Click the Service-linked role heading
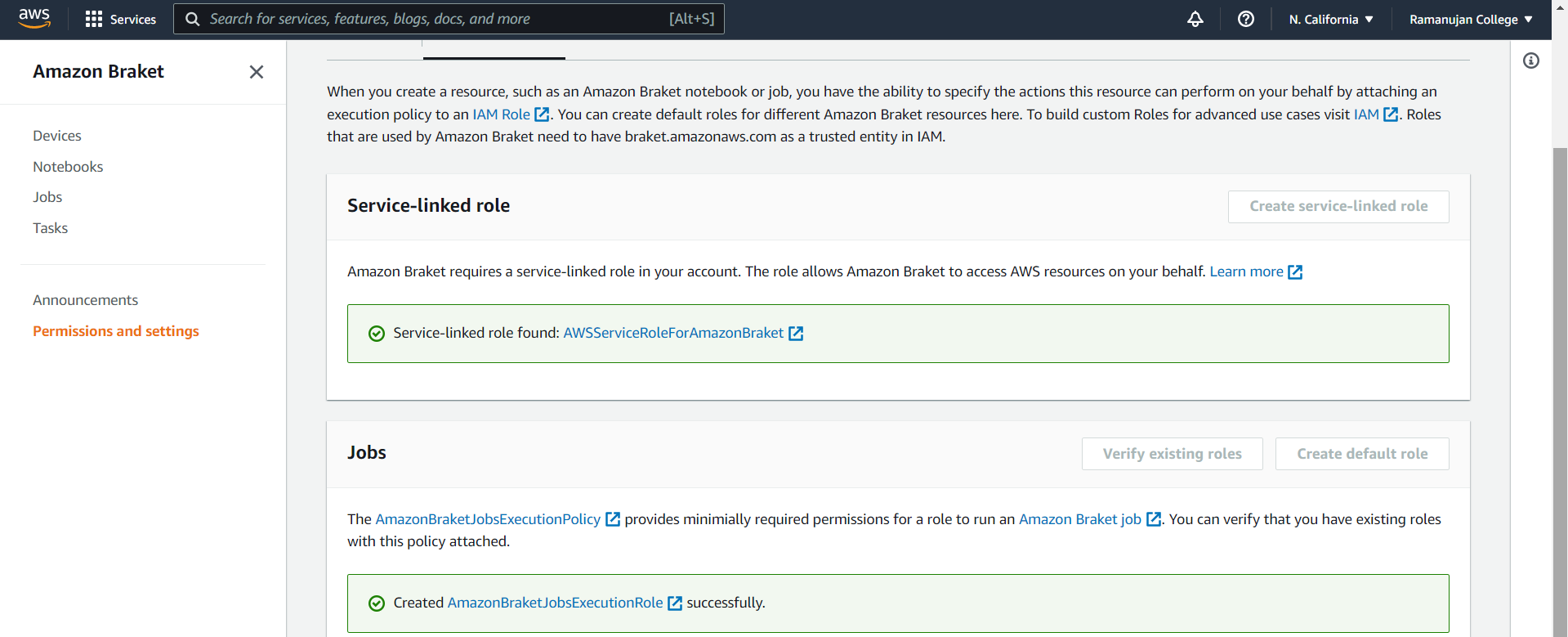This screenshot has height=637, width=1568. tap(428, 206)
